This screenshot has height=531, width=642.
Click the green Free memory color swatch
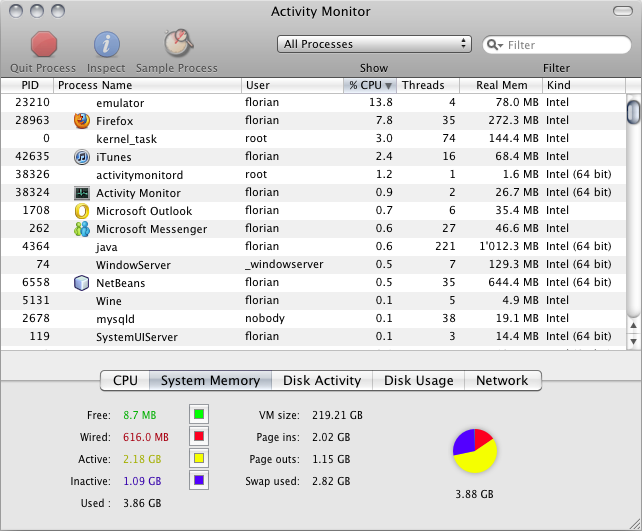pyautogui.click(x=198, y=414)
